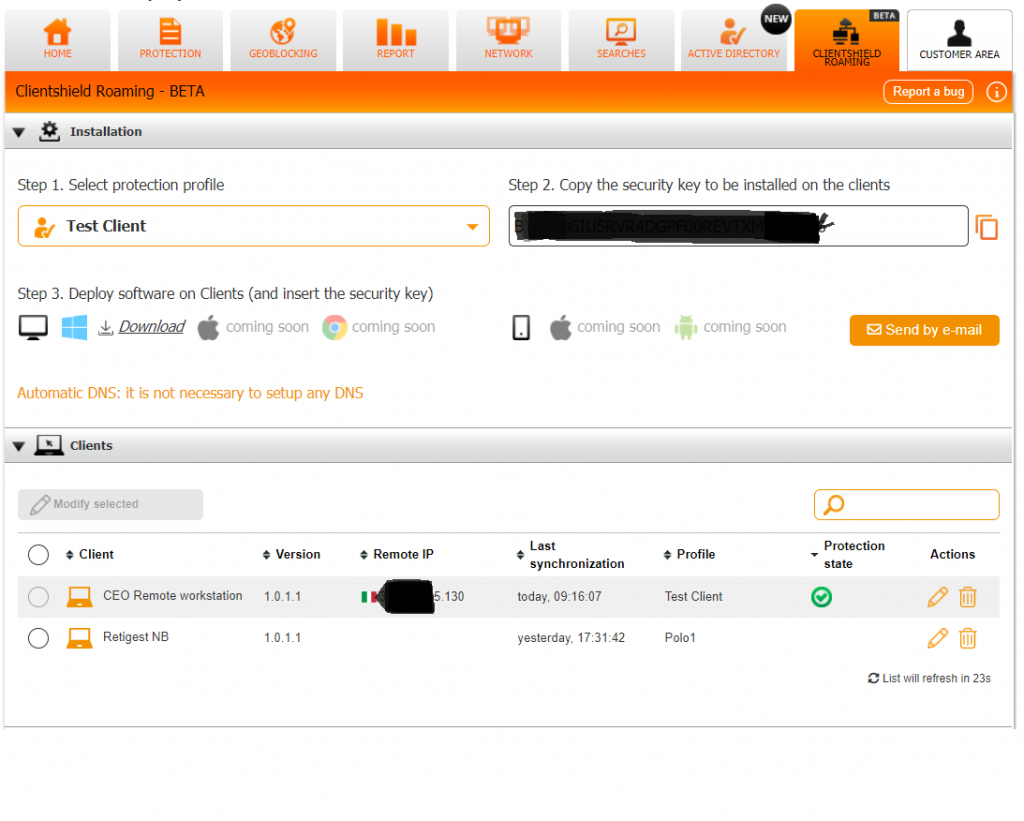This screenshot has height=821, width=1024.
Task: Edit the Retigest NB client
Action: coord(937,638)
